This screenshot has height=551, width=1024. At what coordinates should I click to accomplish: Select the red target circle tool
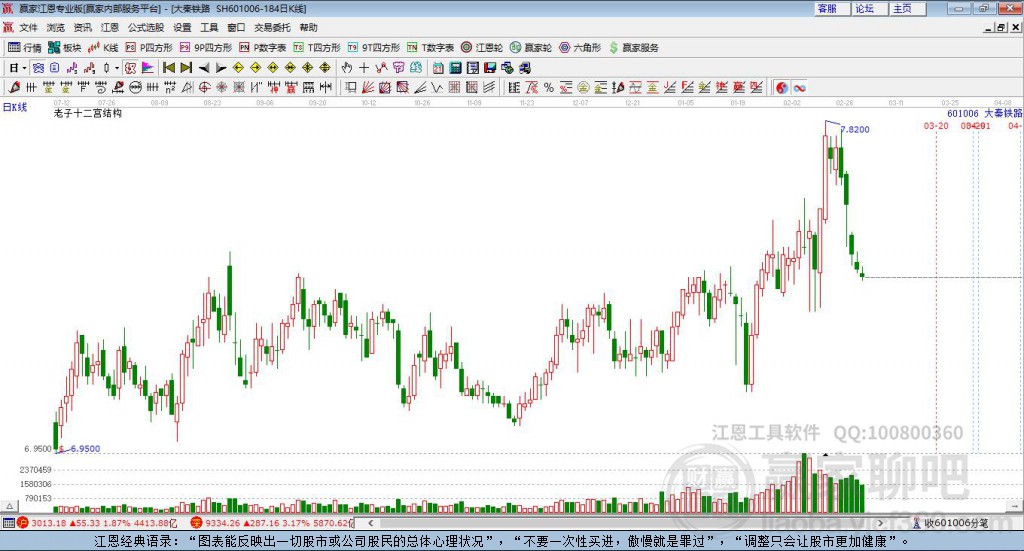pos(204,87)
